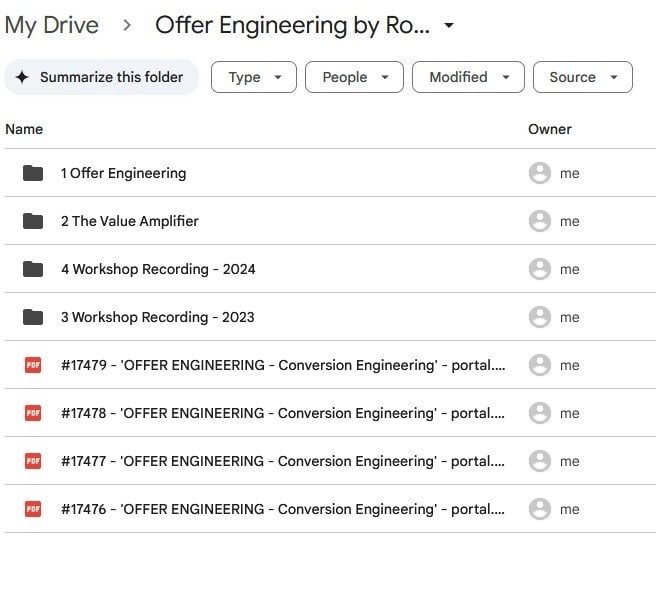Open the People filter dropdown

click(354, 77)
